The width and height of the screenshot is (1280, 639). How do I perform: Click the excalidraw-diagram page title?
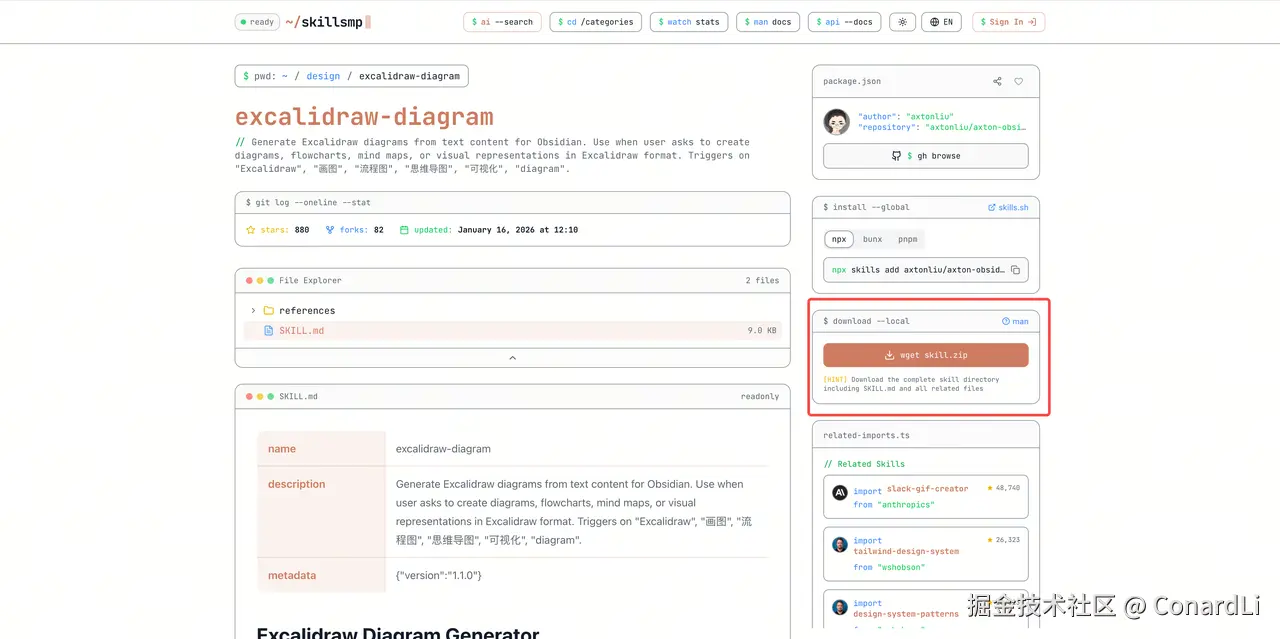pyautogui.click(x=364, y=117)
